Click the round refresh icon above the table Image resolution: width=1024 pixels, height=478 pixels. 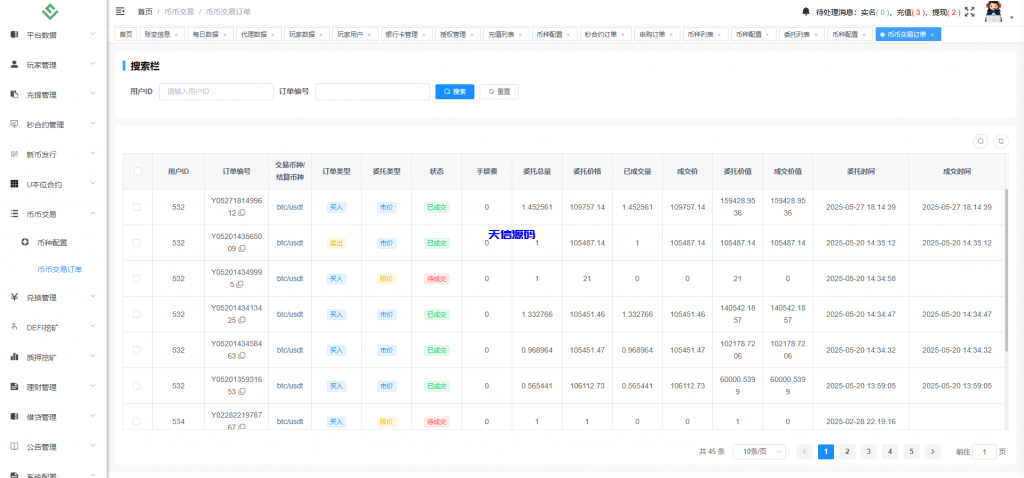click(x=1000, y=140)
